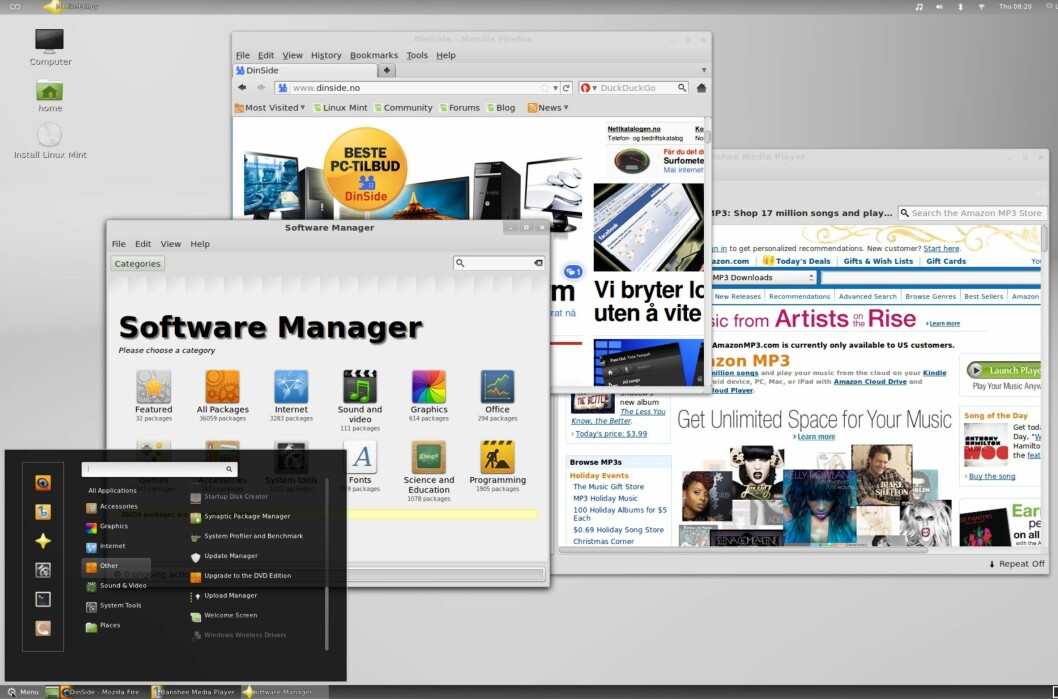This screenshot has height=699, width=1058.
Task: Open Firefox Tools menu
Action: pyautogui.click(x=417, y=55)
